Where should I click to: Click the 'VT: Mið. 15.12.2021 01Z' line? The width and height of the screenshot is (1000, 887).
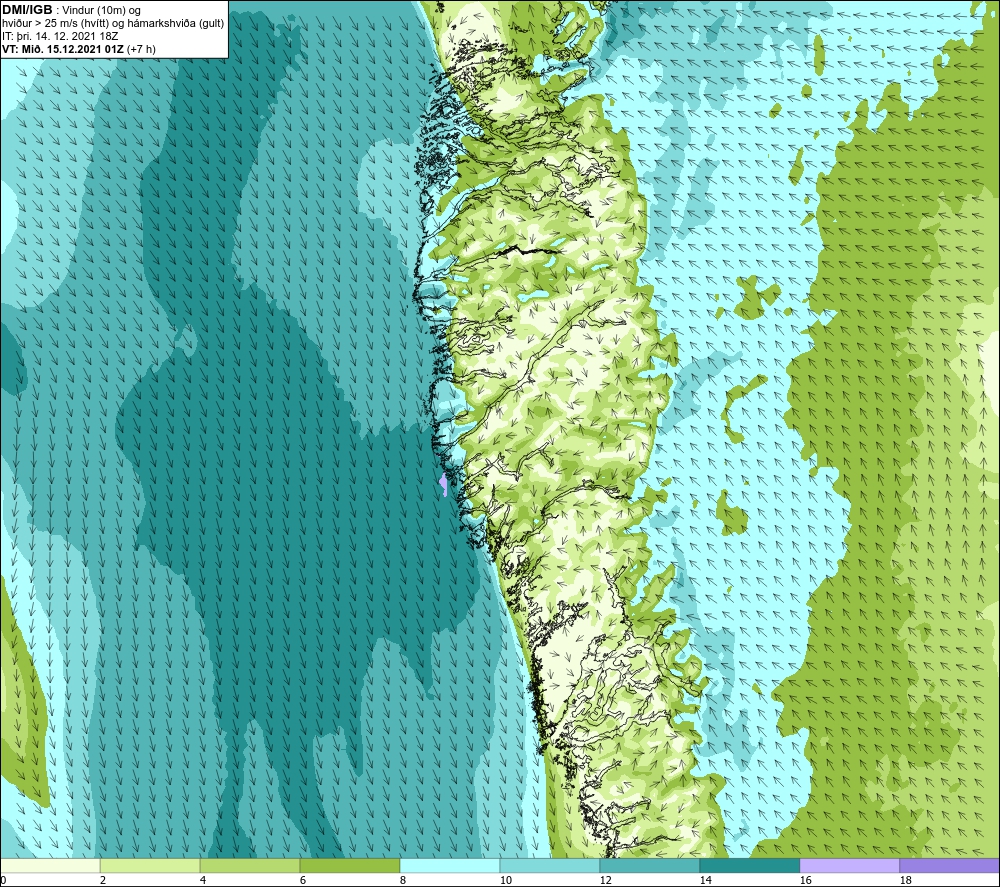(x=62, y=48)
